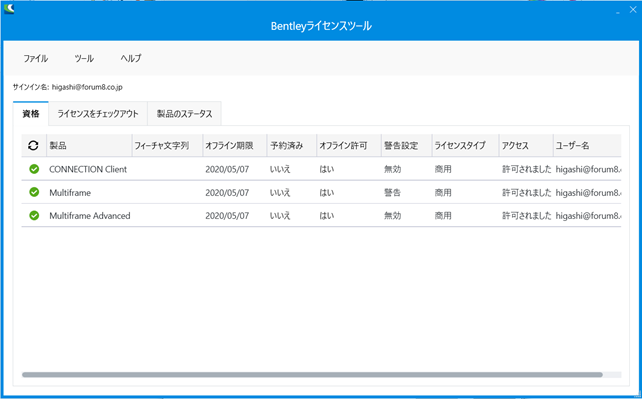Click the green check icon beside Multiframe row

point(34,192)
